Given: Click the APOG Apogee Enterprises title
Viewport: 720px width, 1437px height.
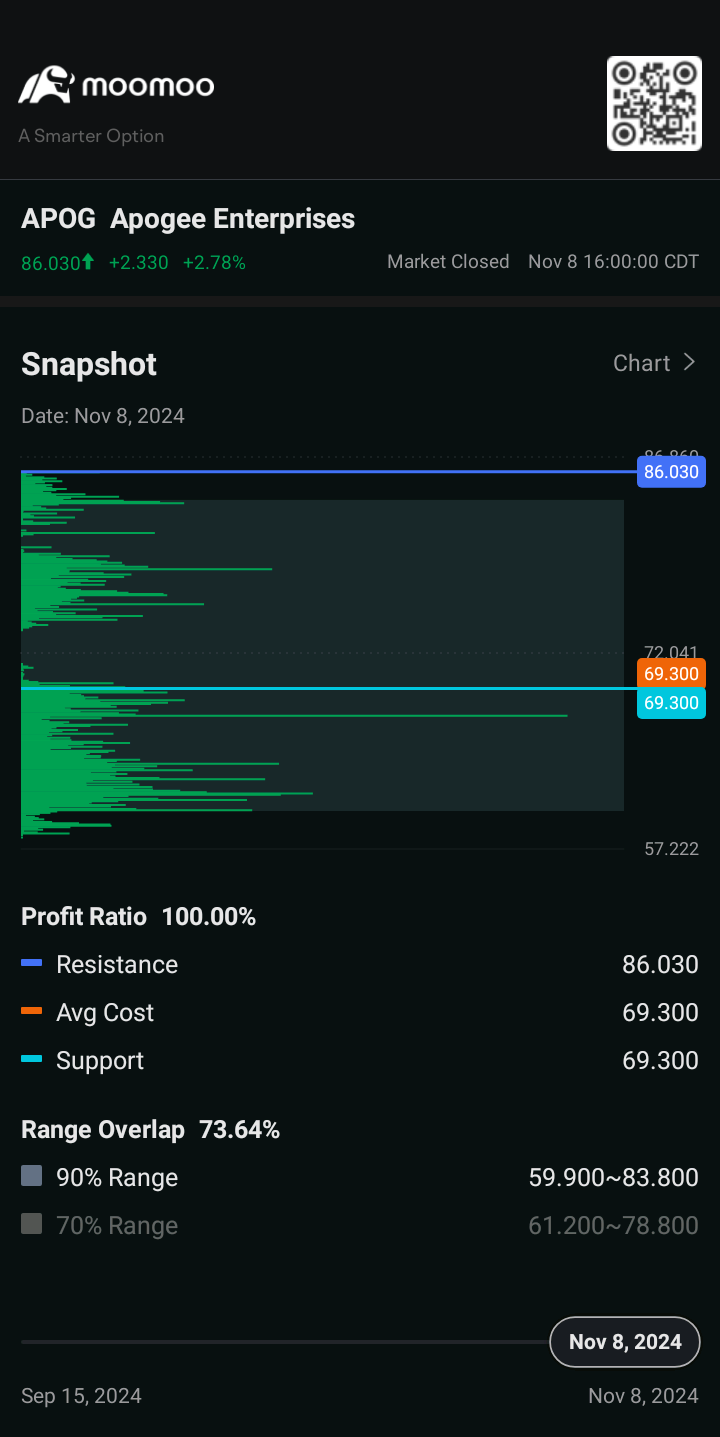Looking at the screenshot, I should 188,219.
